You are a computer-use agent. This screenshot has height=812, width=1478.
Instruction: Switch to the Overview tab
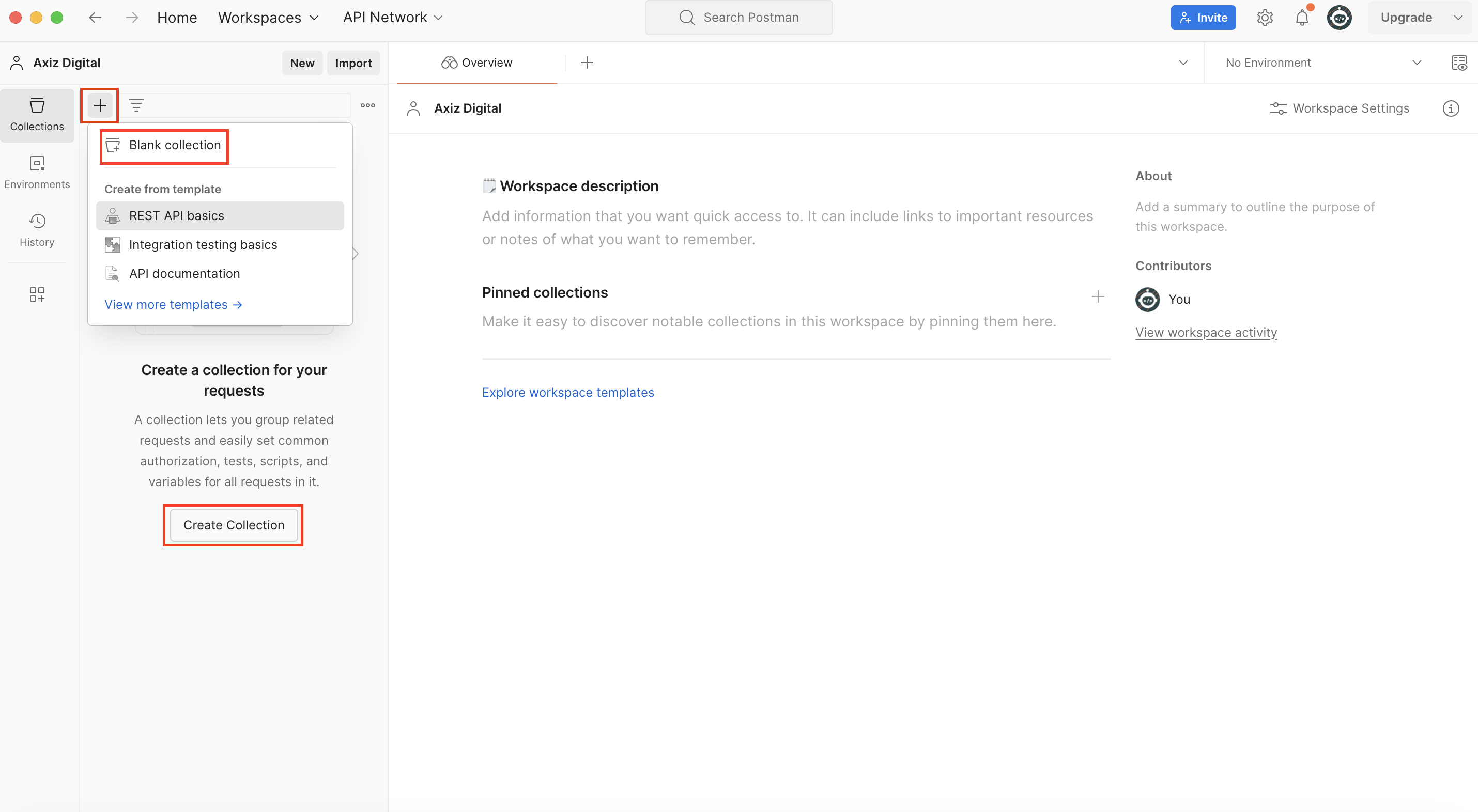tap(477, 63)
